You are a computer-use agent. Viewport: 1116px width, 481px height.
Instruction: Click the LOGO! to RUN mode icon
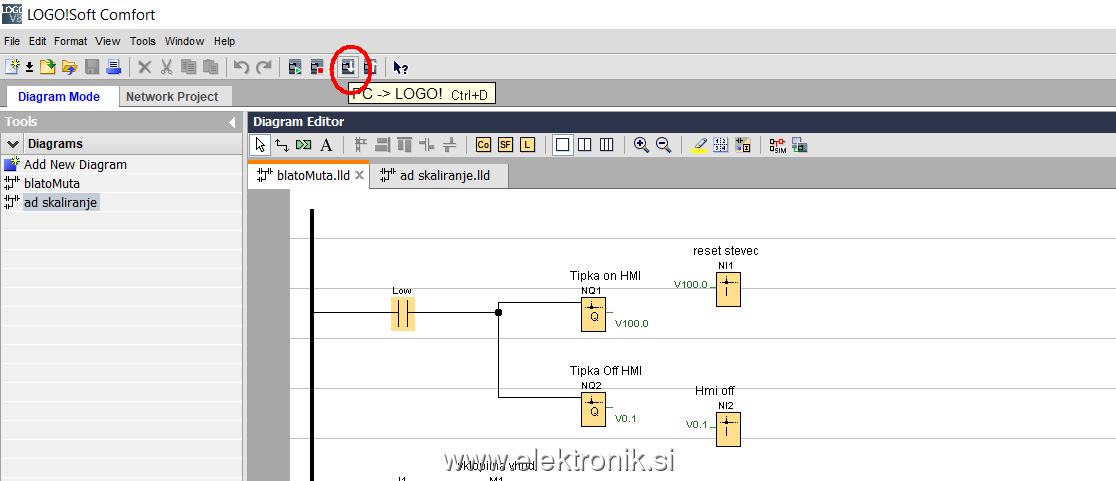tap(295, 67)
